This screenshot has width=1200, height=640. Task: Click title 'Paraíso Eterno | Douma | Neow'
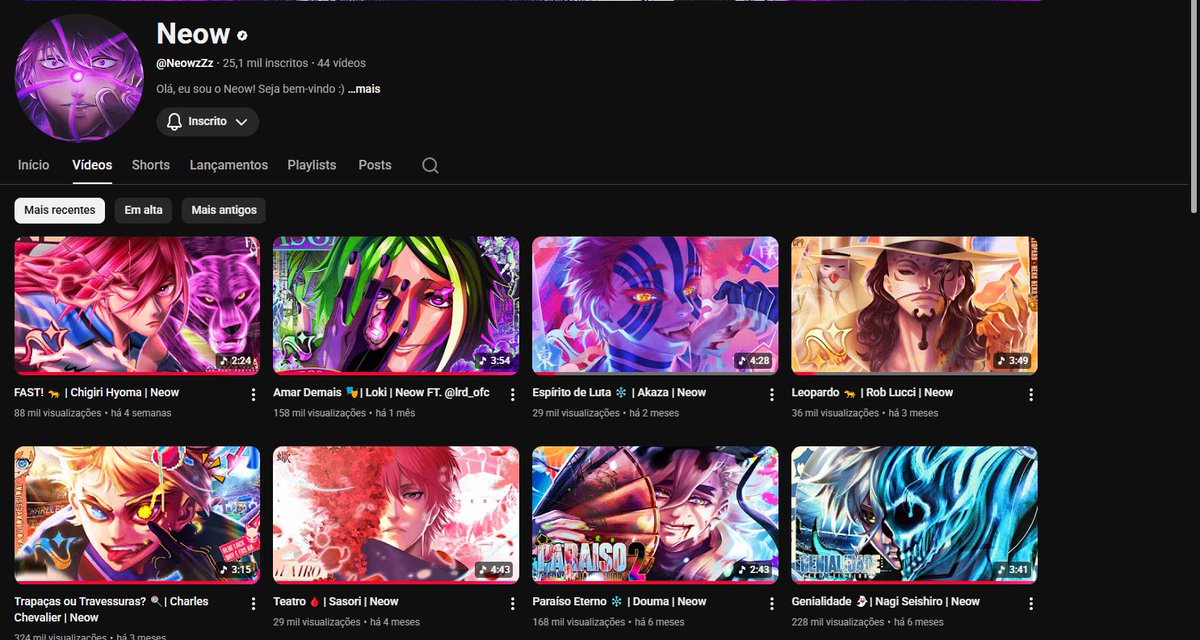pos(619,602)
